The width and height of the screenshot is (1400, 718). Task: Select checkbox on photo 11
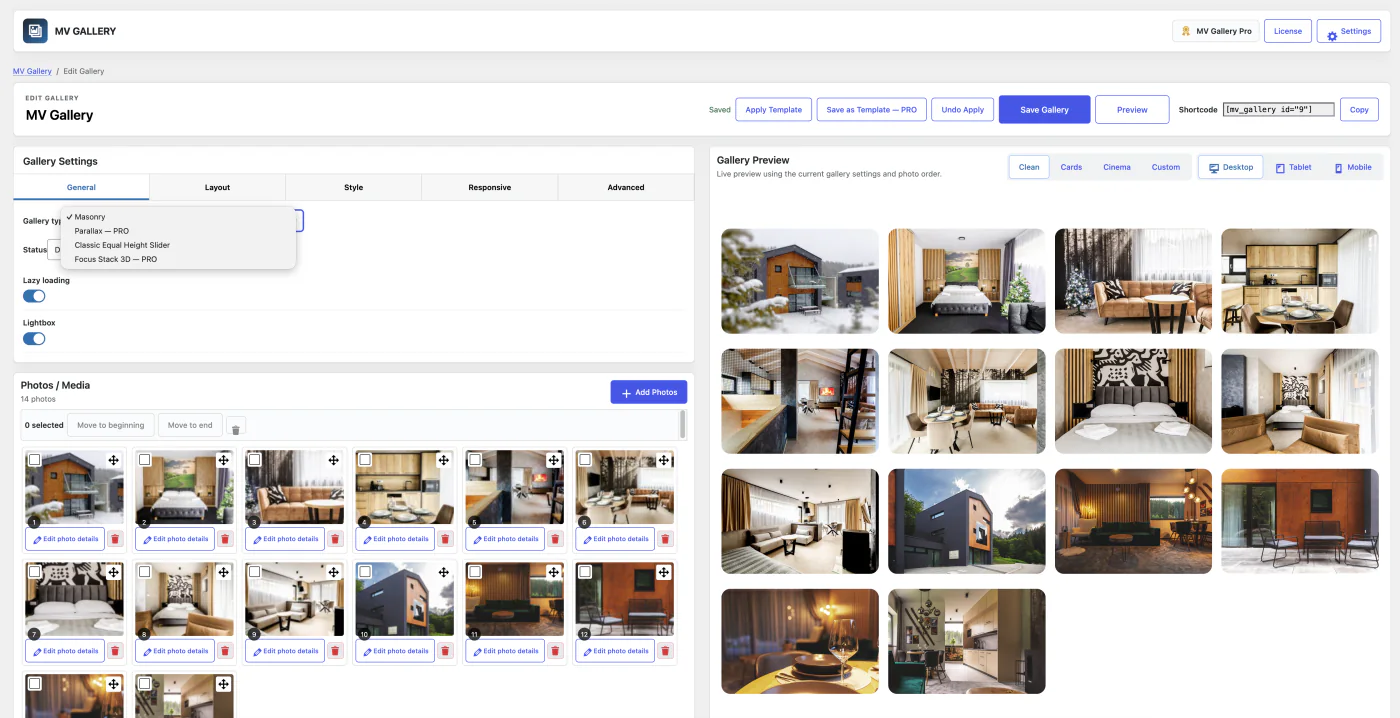click(x=475, y=572)
